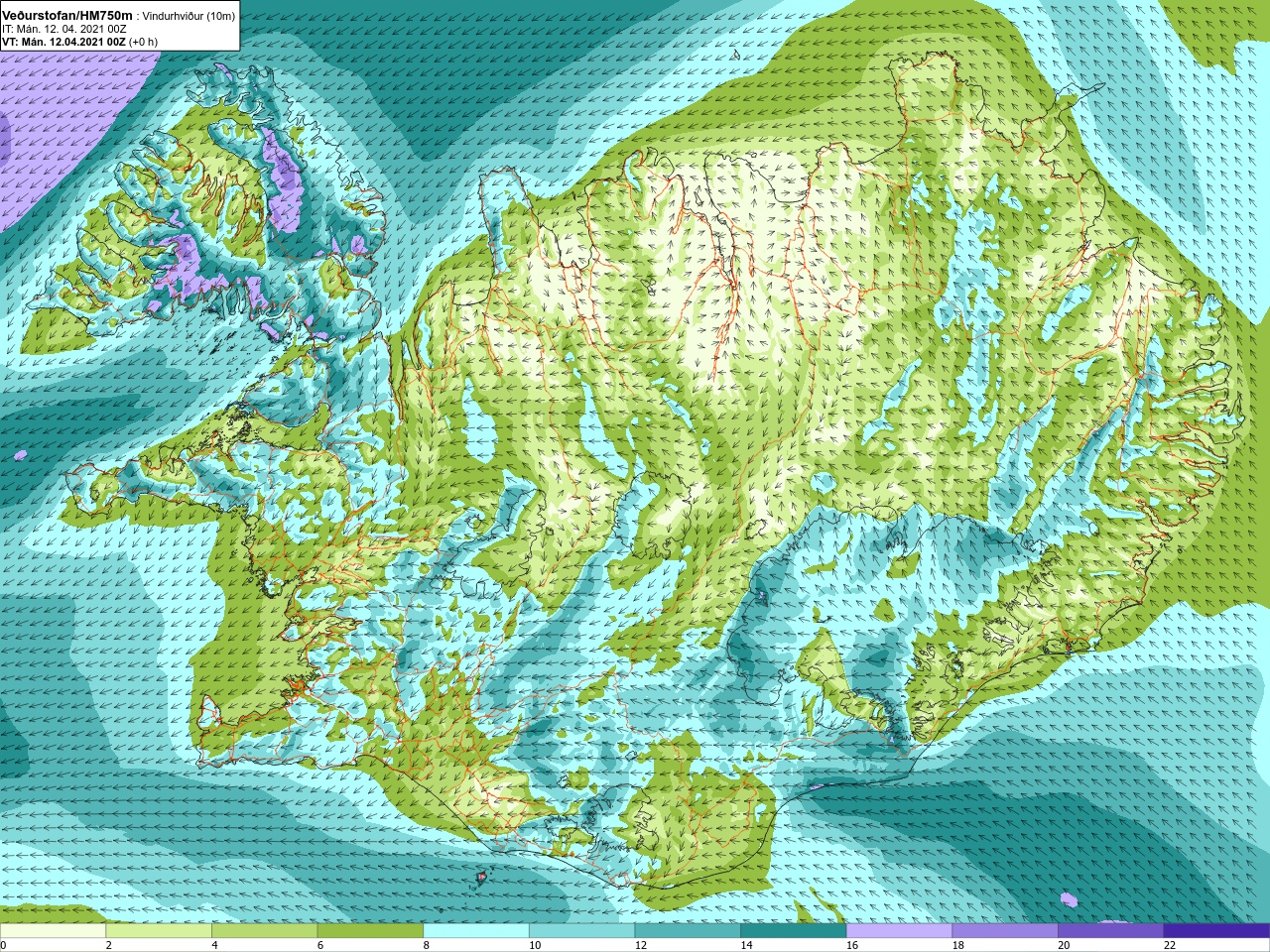This screenshot has width=1270, height=952.
Task: Click the 16–18 light purple legend swatch
Action: [x=899, y=931]
